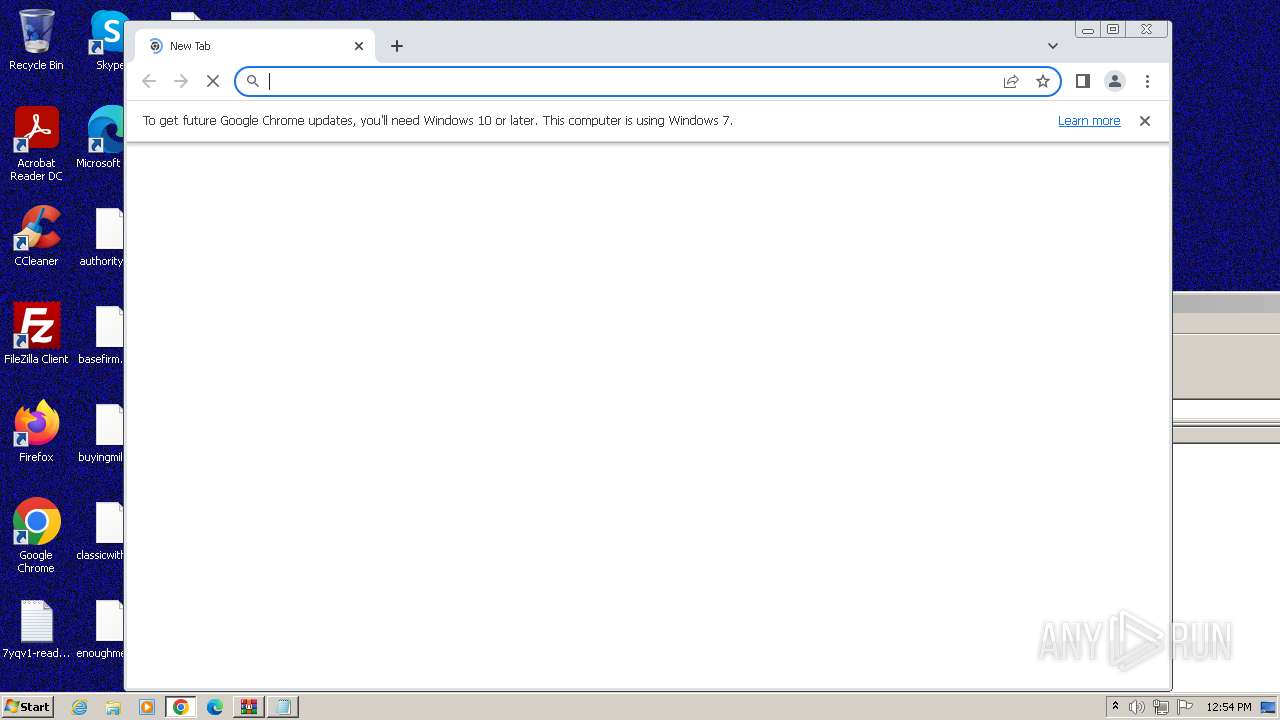Viewport: 1280px width, 720px height.
Task: Click the search magnifier icon in address bar
Action: [253, 81]
